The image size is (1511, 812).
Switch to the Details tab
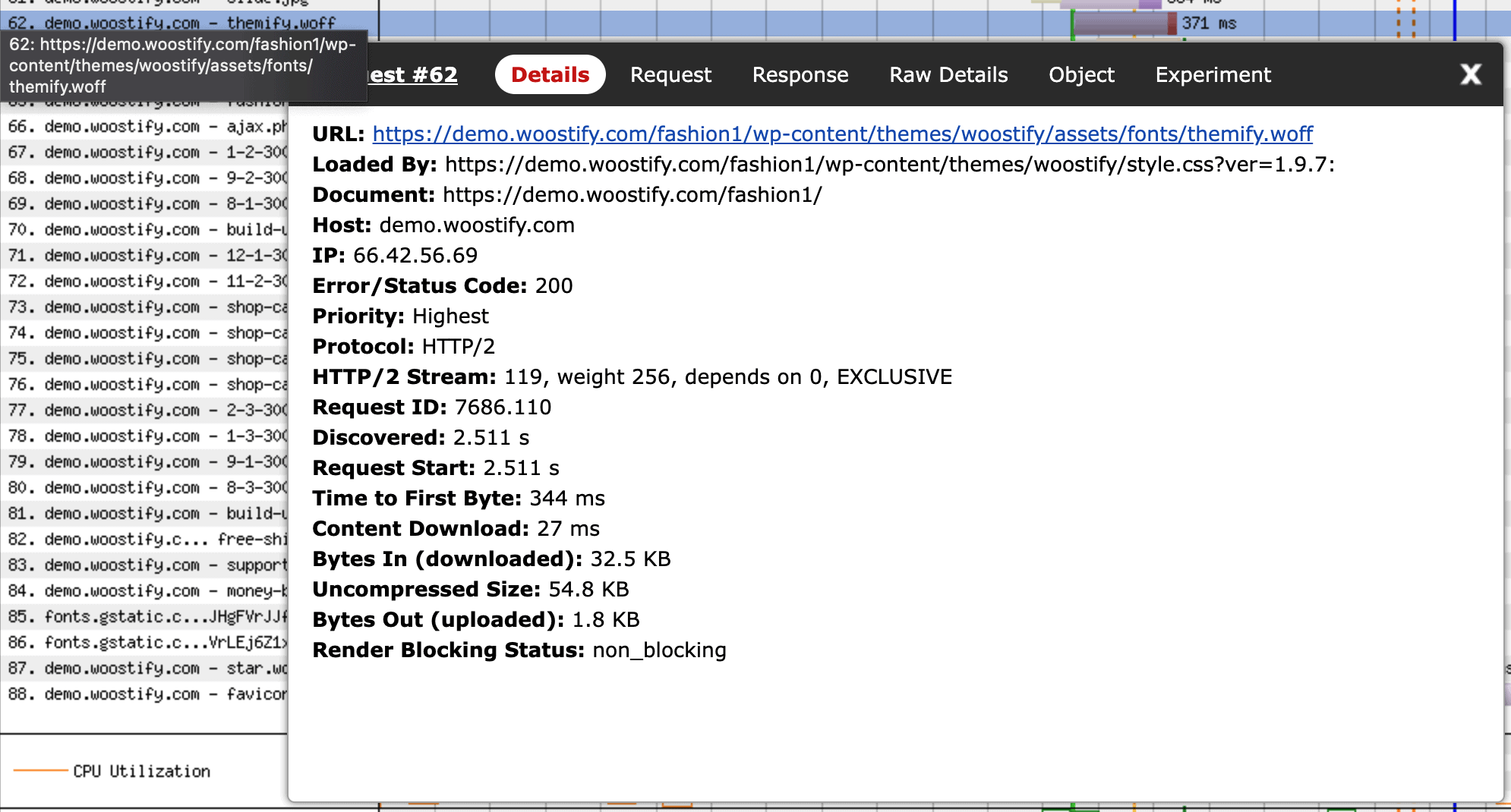coord(550,74)
